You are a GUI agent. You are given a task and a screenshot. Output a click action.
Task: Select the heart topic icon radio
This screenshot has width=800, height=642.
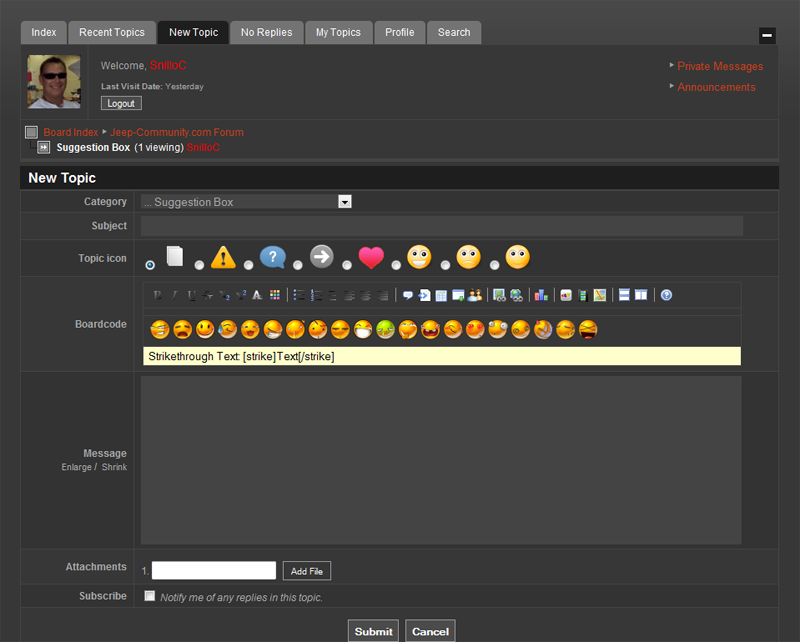(x=347, y=265)
